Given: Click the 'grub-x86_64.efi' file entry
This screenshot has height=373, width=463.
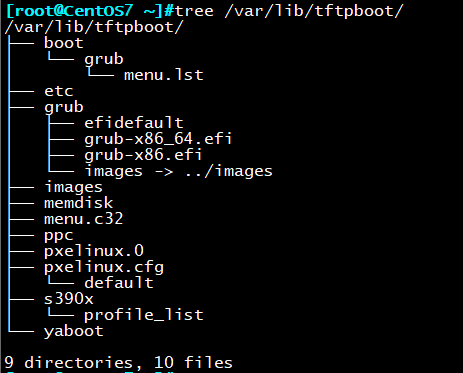Looking at the screenshot, I should [x=158, y=139].
